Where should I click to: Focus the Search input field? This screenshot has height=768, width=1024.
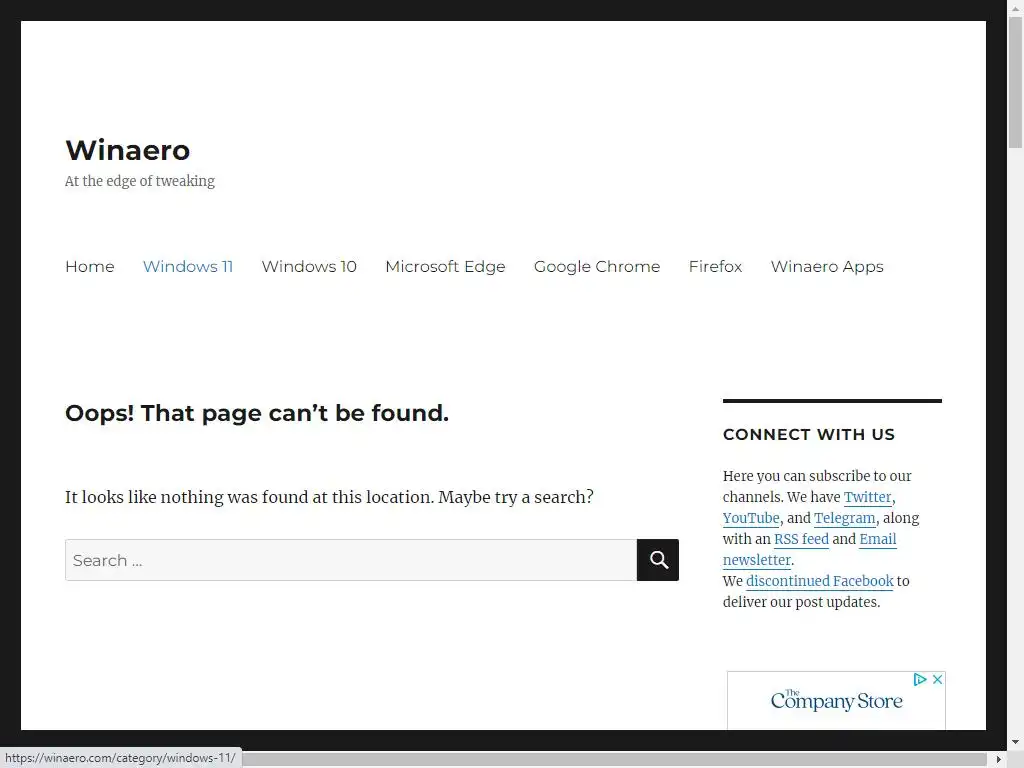tap(351, 560)
